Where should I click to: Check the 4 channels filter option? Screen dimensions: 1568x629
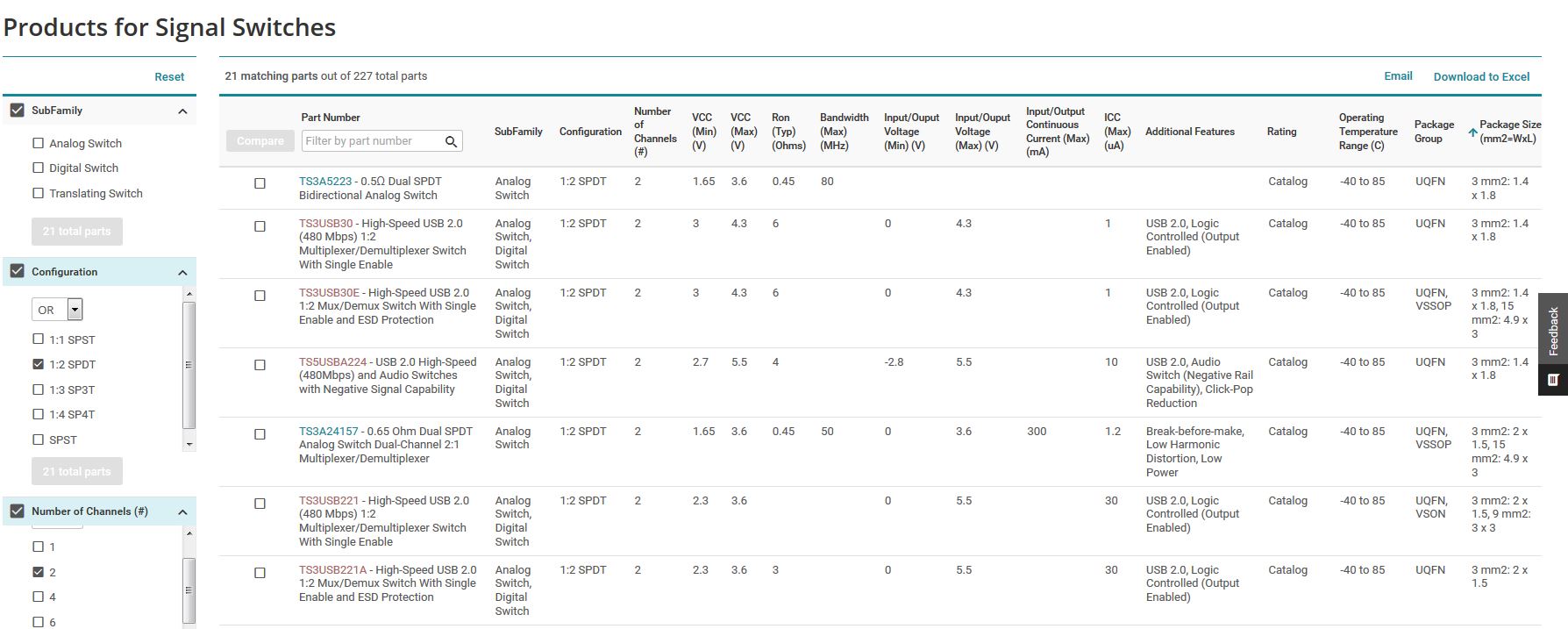pos(38,597)
